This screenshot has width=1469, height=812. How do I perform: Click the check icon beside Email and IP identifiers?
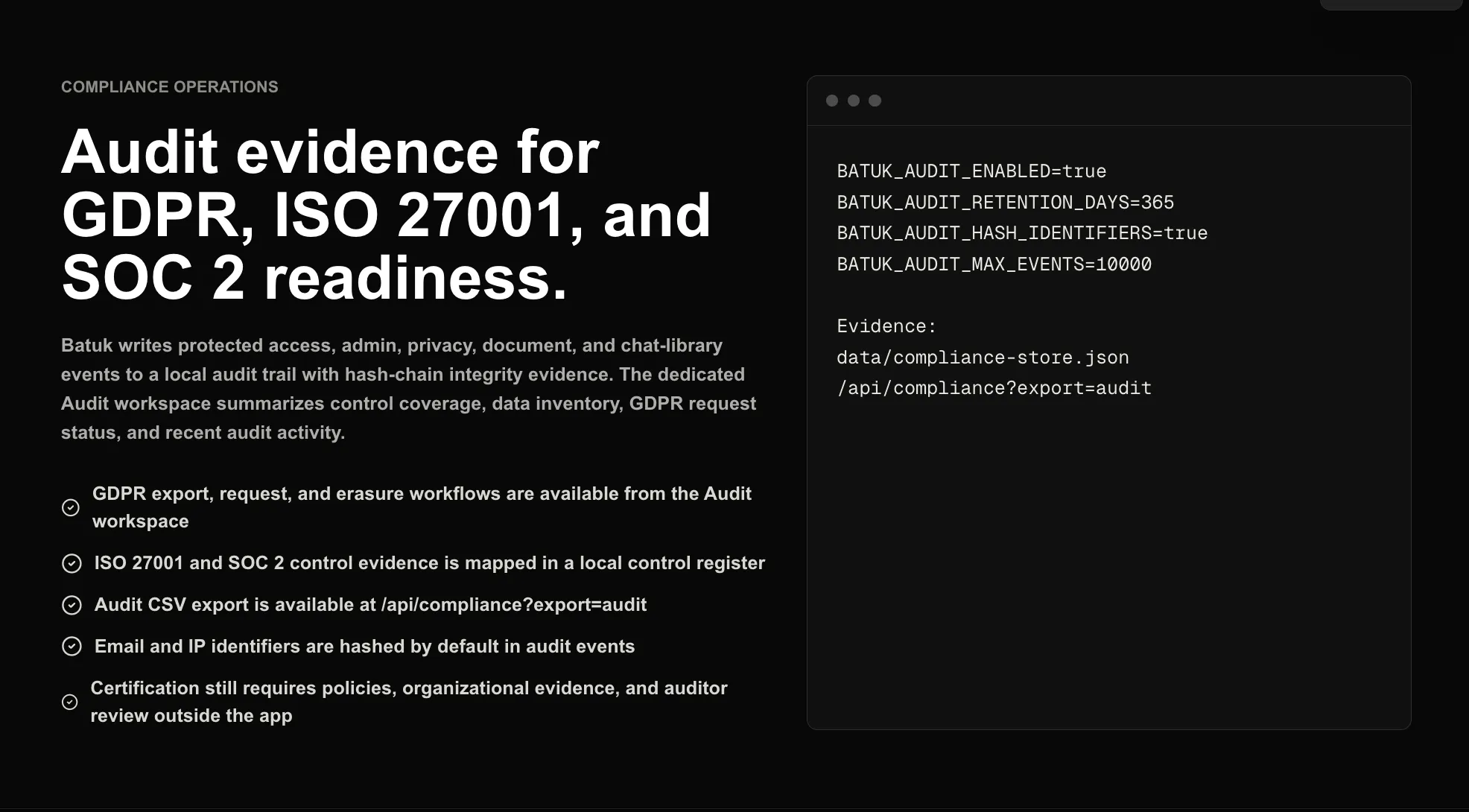72,647
